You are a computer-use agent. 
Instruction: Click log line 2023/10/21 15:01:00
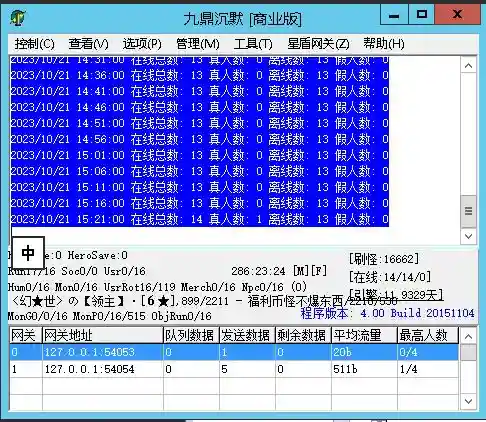(x=200, y=155)
